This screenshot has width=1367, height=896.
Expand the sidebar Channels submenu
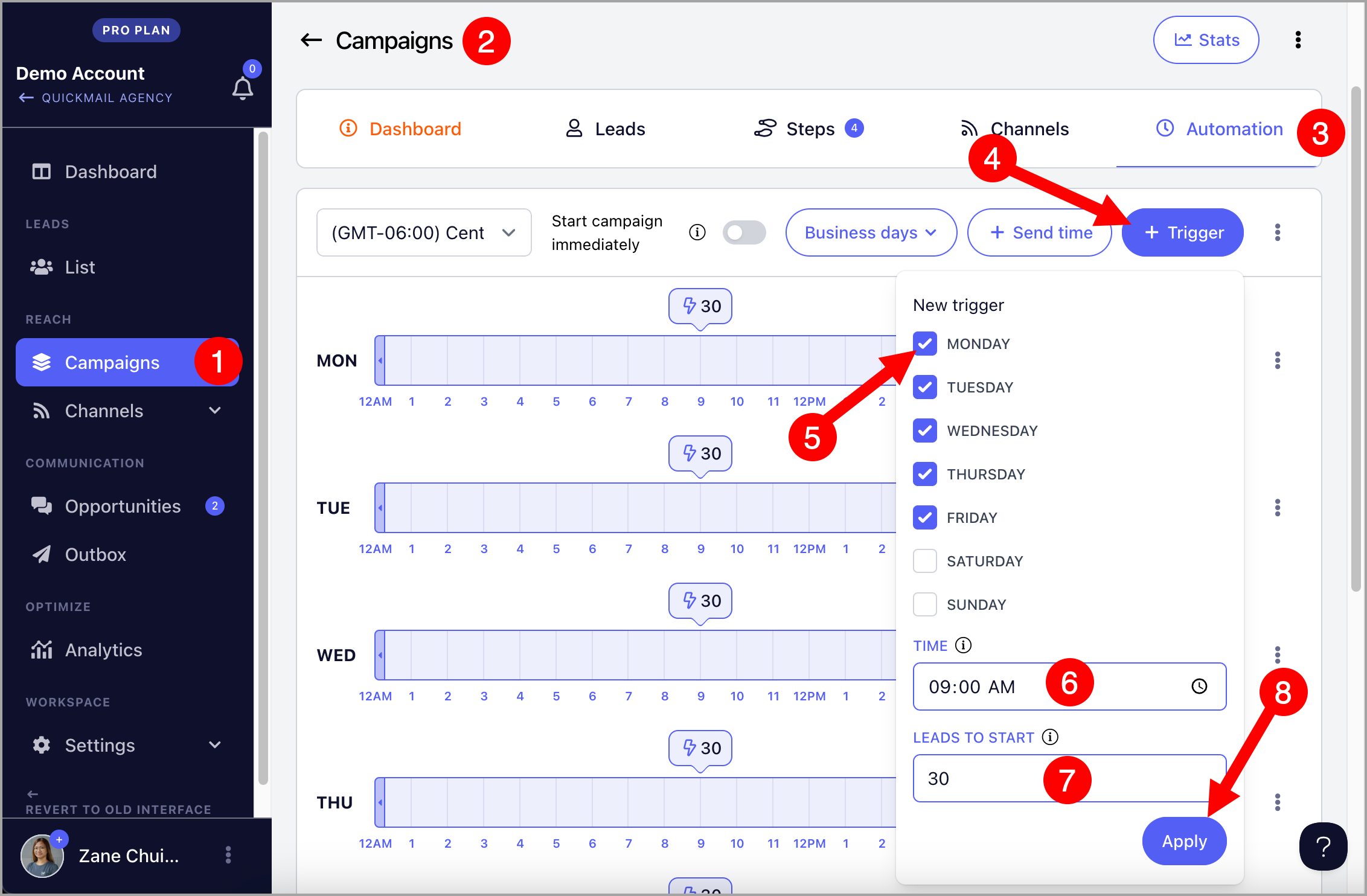coord(215,411)
